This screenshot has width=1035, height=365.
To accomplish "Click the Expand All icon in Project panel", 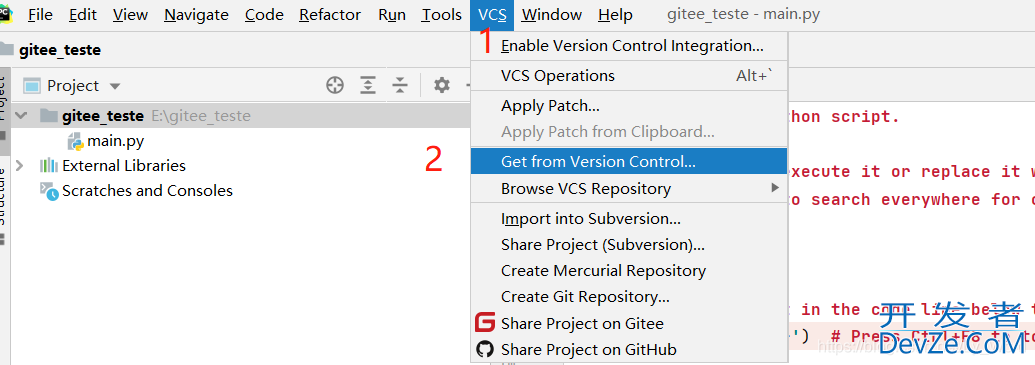I will pyautogui.click(x=368, y=85).
